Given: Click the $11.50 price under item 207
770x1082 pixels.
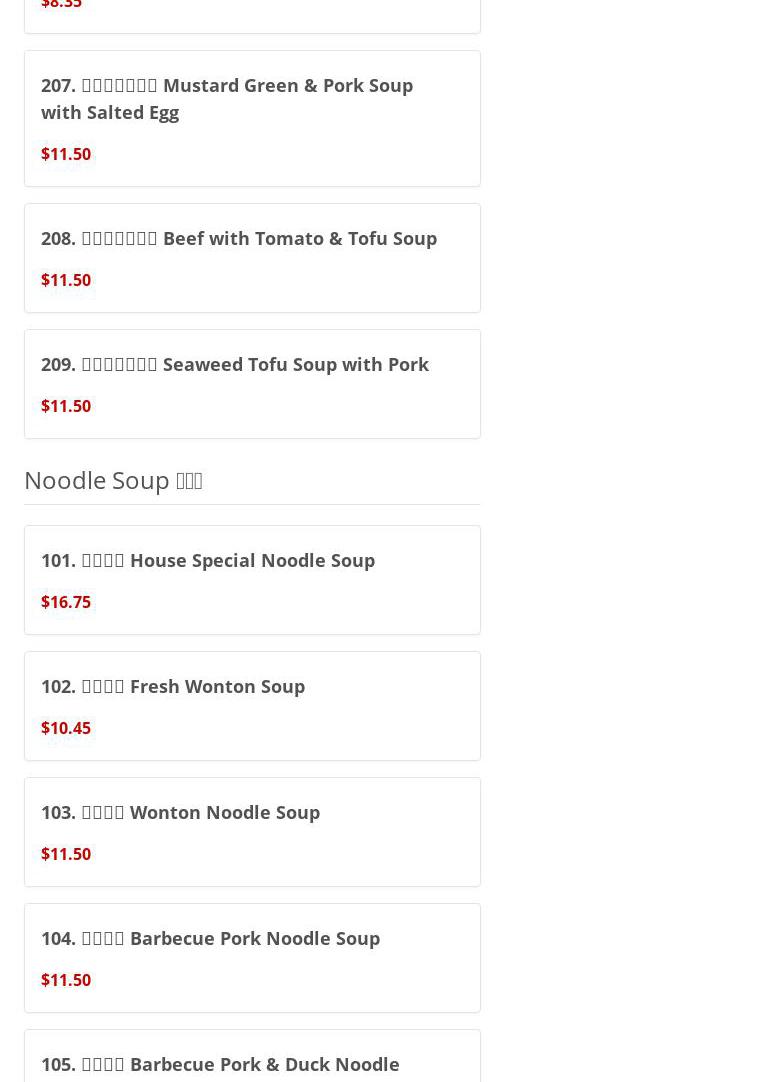Looking at the screenshot, I should coord(66,154).
